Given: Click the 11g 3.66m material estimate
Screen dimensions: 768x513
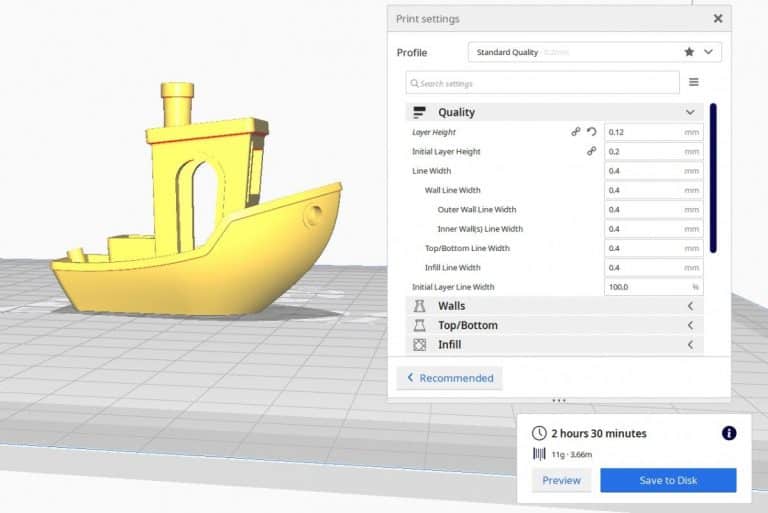Looking at the screenshot, I should [x=572, y=454].
